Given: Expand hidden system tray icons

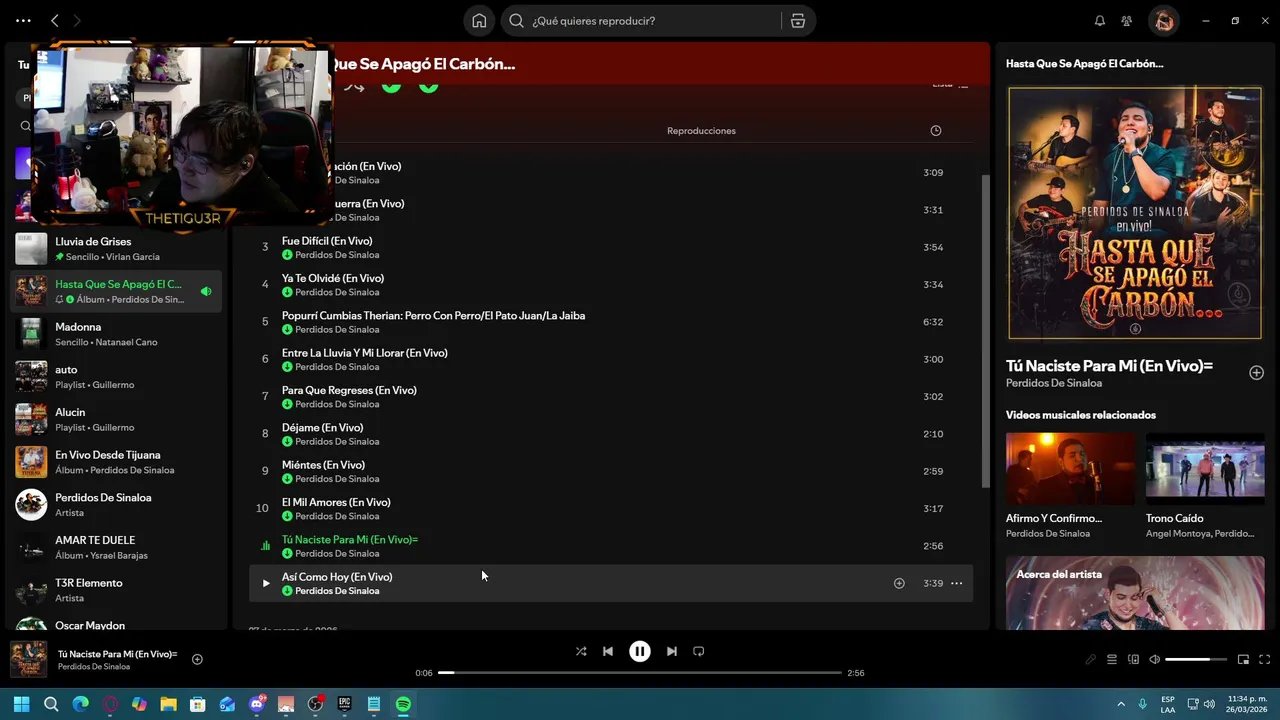Looking at the screenshot, I should 1120,704.
